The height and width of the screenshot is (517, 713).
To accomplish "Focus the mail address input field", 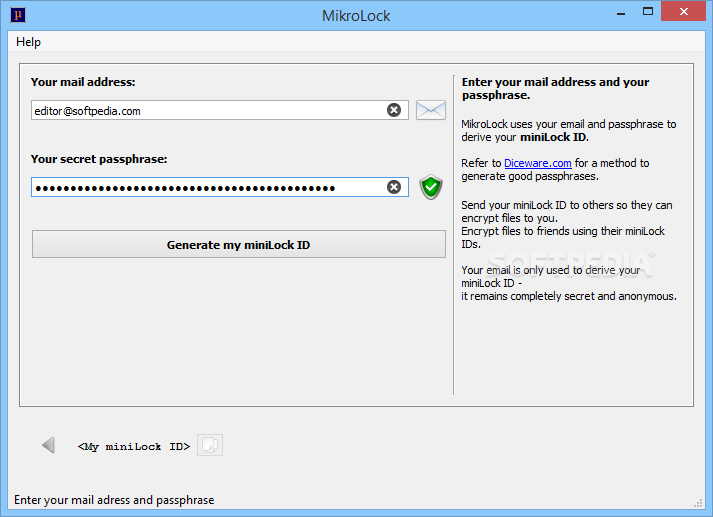I will tap(220, 110).
